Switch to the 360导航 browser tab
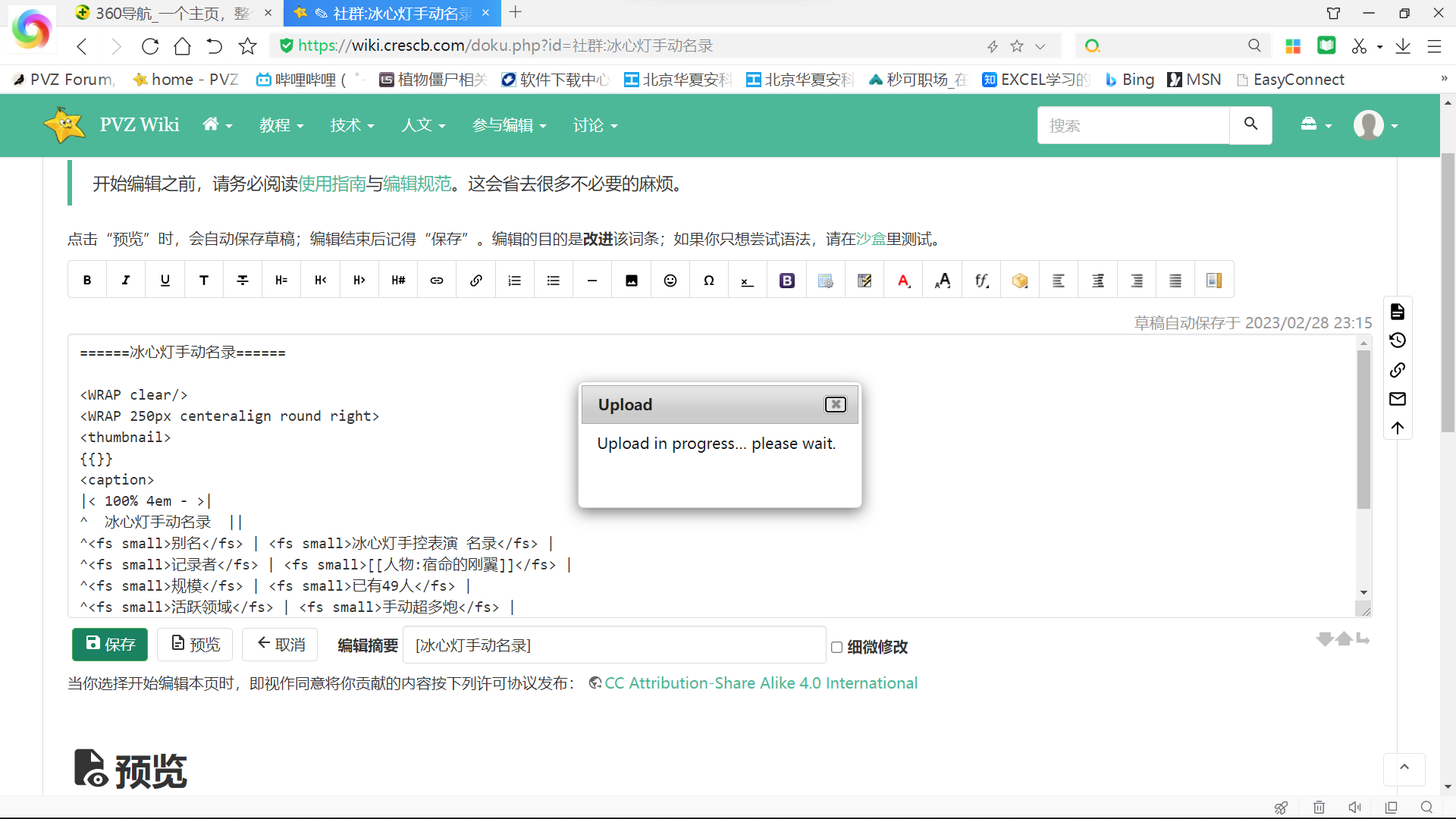1456x819 pixels. pyautogui.click(x=171, y=13)
